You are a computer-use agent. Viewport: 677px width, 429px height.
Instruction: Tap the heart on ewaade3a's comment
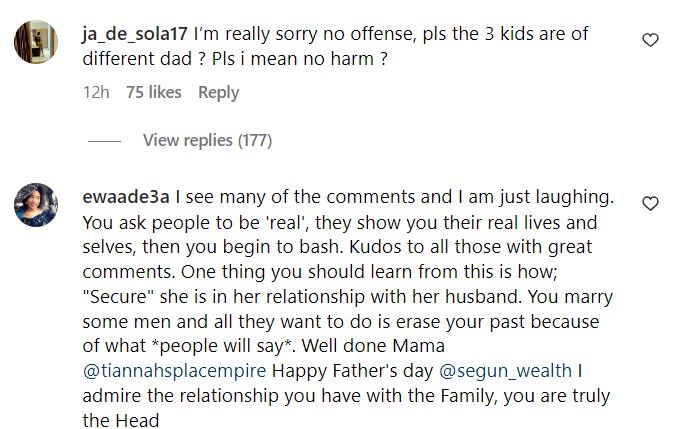[650, 203]
